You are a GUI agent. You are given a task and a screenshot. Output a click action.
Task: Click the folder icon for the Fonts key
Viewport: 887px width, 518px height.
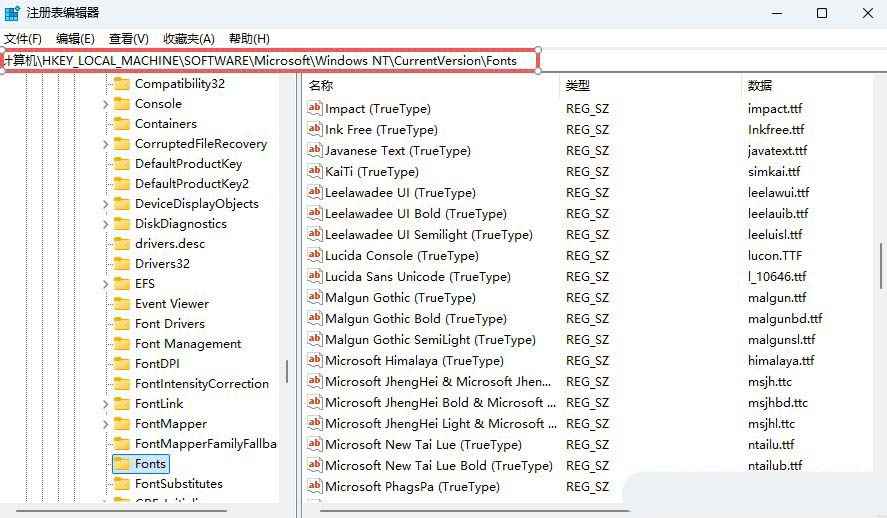[122, 464]
